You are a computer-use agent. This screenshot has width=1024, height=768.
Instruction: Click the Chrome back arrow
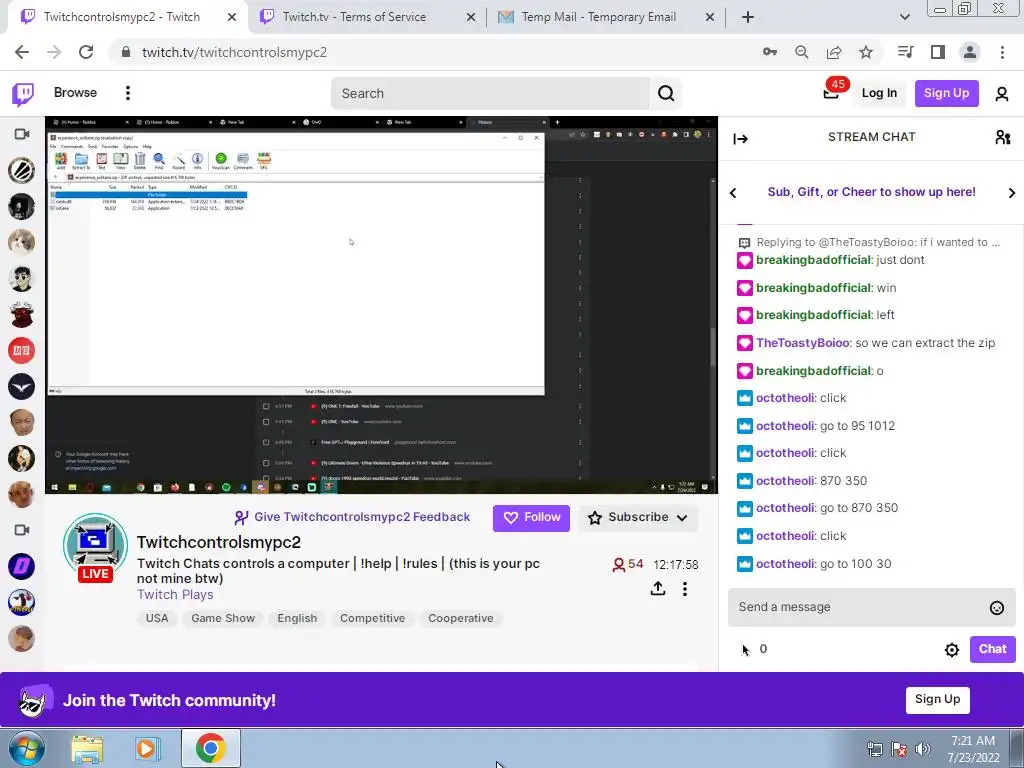(22, 52)
